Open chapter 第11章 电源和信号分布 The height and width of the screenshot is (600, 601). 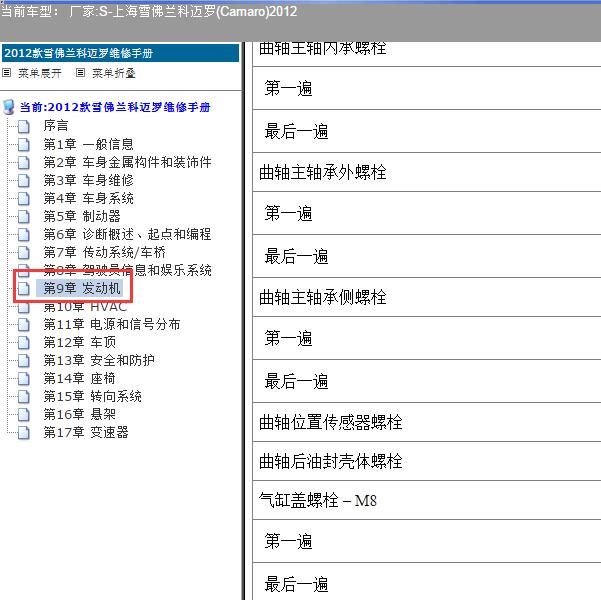click(x=112, y=325)
